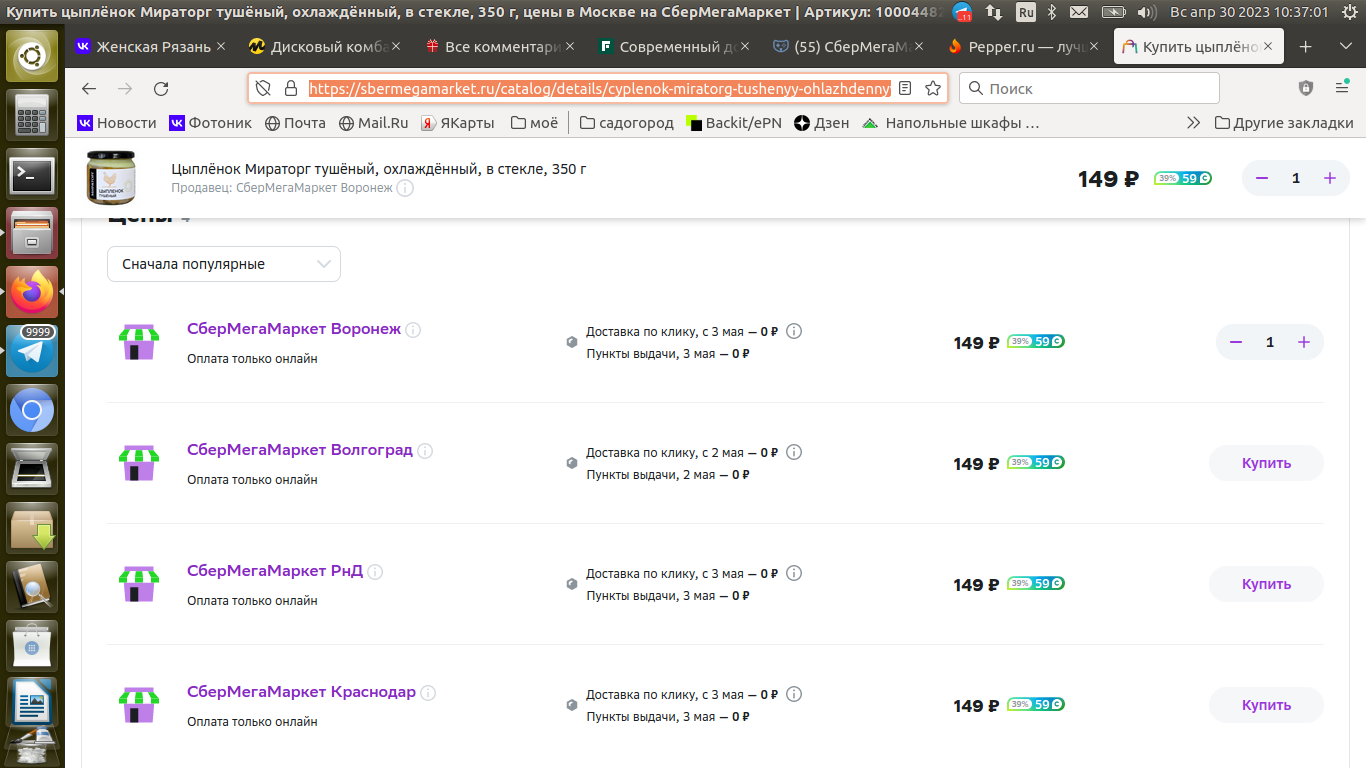
Task: Decrease quantity in the sticky product header
Action: [1262, 178]
